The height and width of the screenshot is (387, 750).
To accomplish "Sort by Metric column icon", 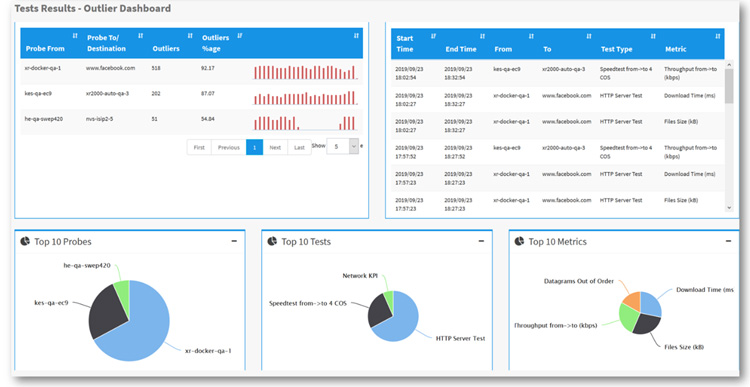I will (717, 36).
